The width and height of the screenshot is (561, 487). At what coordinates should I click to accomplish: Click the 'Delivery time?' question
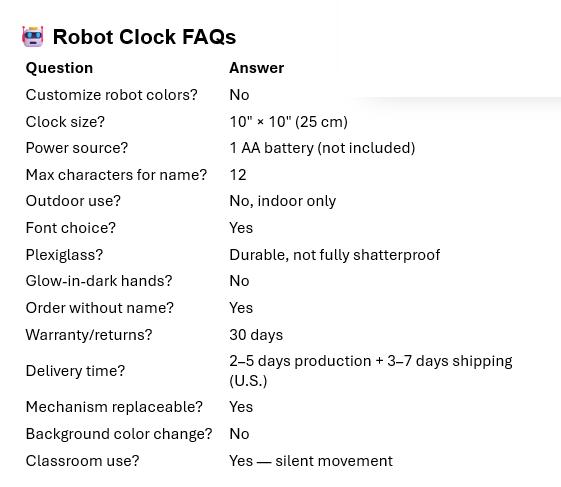click(75, 371)
